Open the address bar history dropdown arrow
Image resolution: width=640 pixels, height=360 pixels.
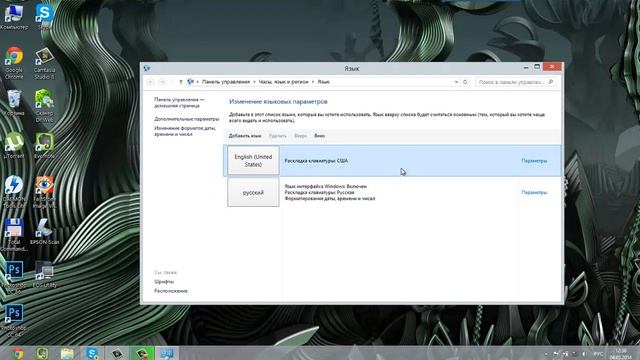(x=456, y=82)
